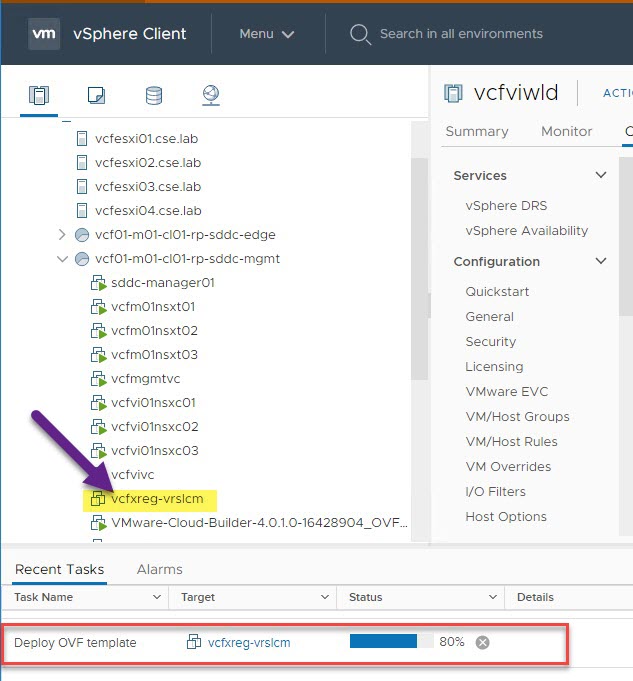The image size is (633, 681).
Task: Open VM/Host Rules configuration page
Action: (x=511, y=442)
